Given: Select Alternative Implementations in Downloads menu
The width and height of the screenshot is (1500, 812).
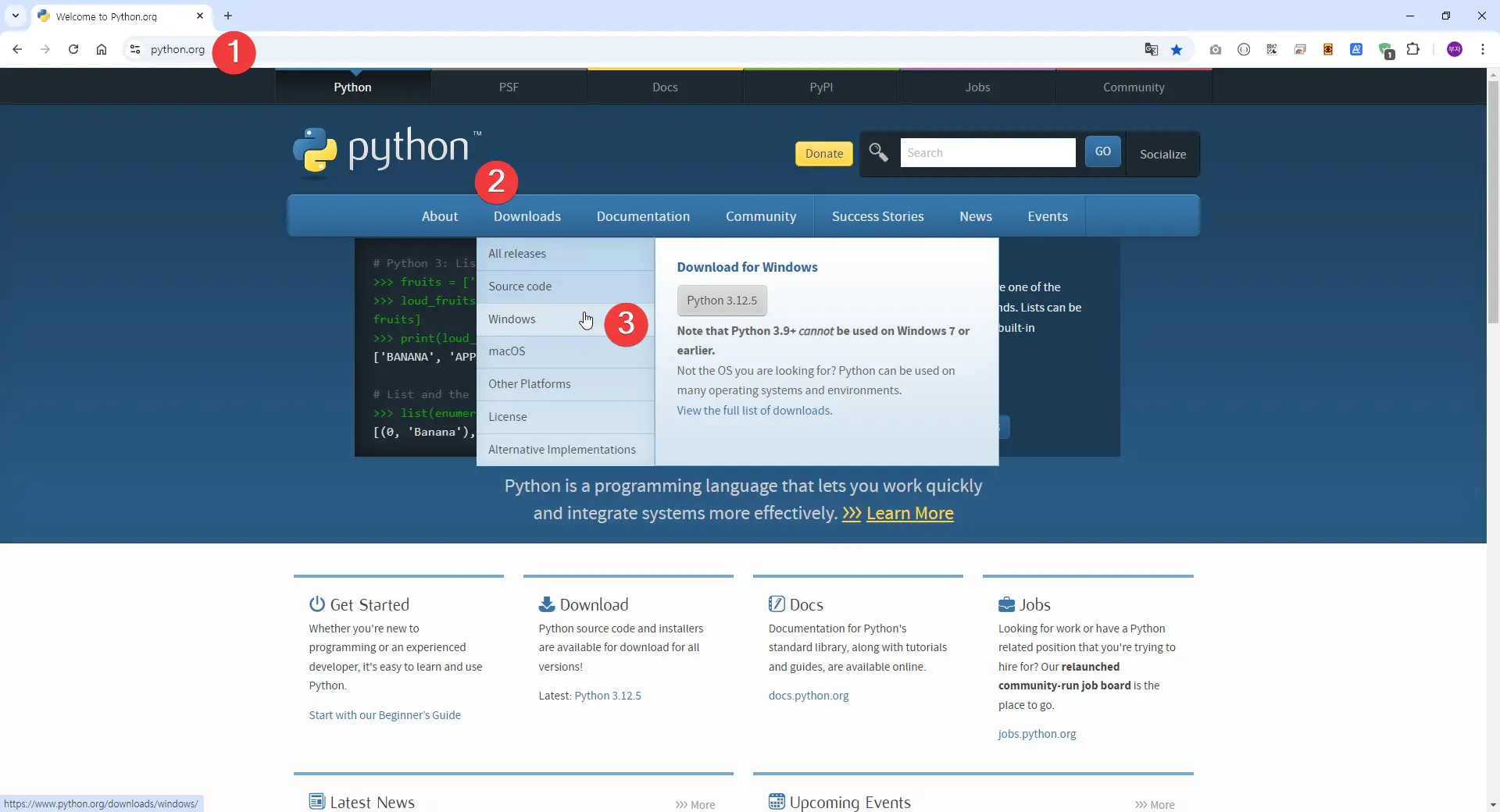Looking at the screenshot, I should [566, 450].
